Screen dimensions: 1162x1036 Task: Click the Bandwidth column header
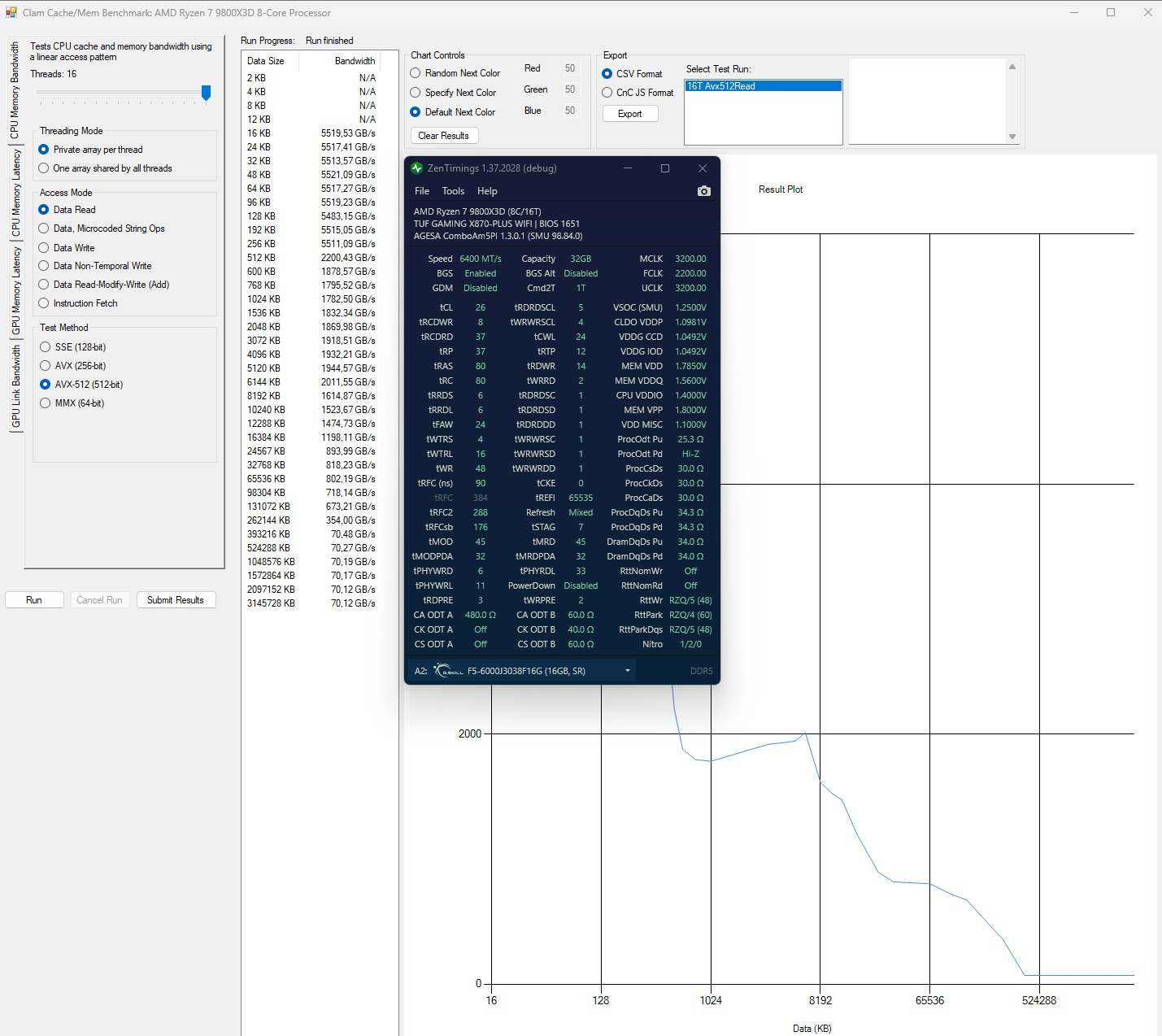[x=347, y=61]
